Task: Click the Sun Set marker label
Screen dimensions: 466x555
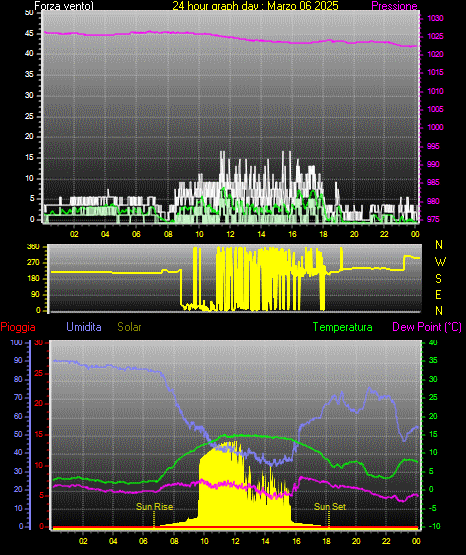Action: coord(330,507)
